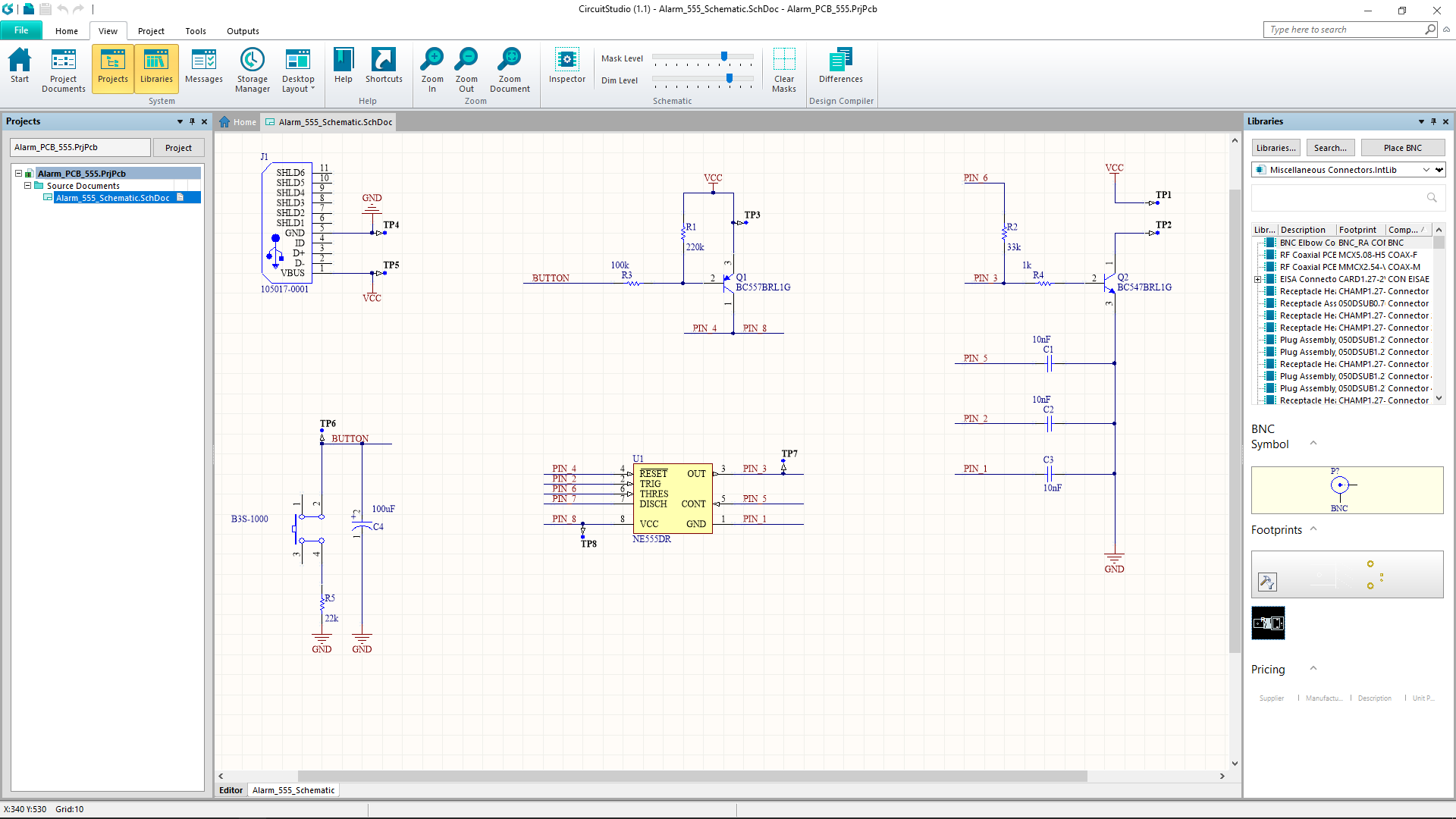This screenshot has width=1456, height=819.
Task: Click the Search... button in Libraries
Action: coord(1329,148)
